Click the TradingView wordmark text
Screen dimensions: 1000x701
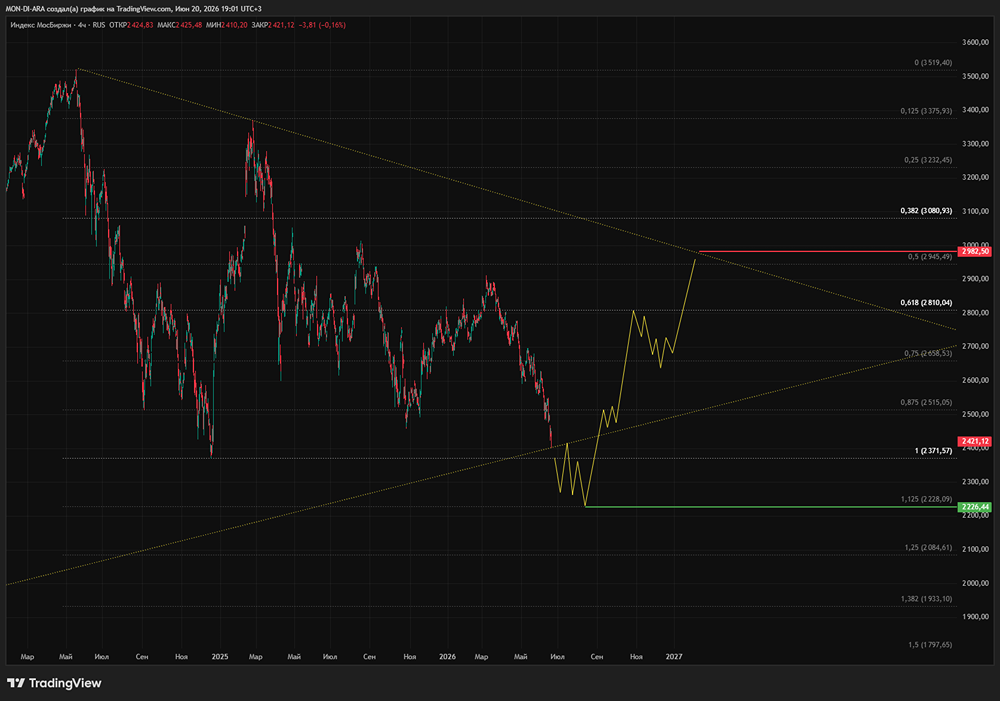(x=65, y=683)
